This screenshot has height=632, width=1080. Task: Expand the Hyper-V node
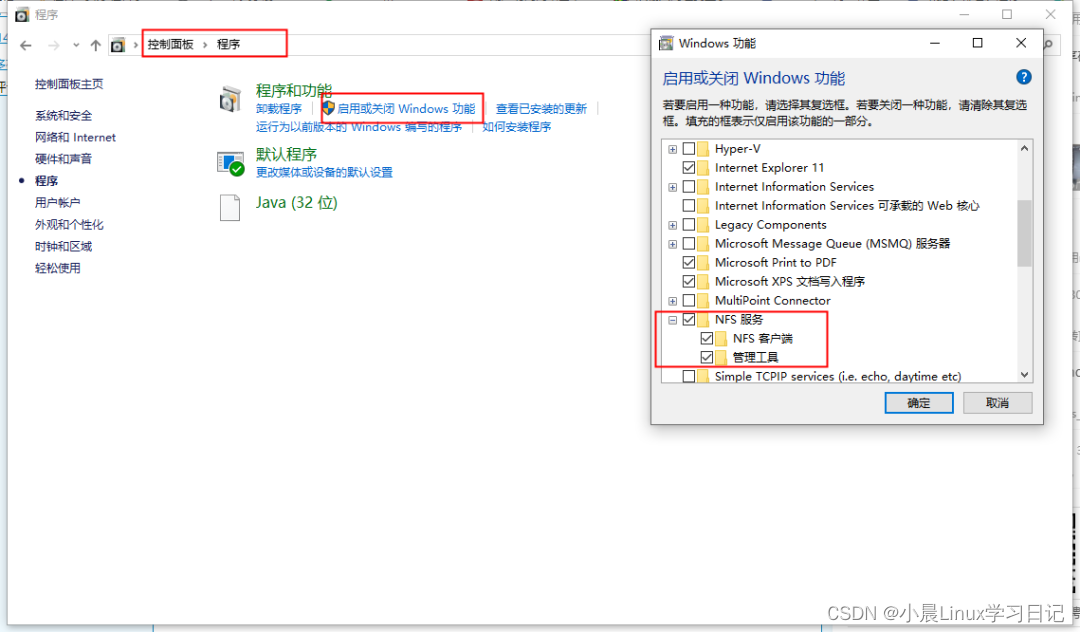pyautogui.click(x=673, y=149)
